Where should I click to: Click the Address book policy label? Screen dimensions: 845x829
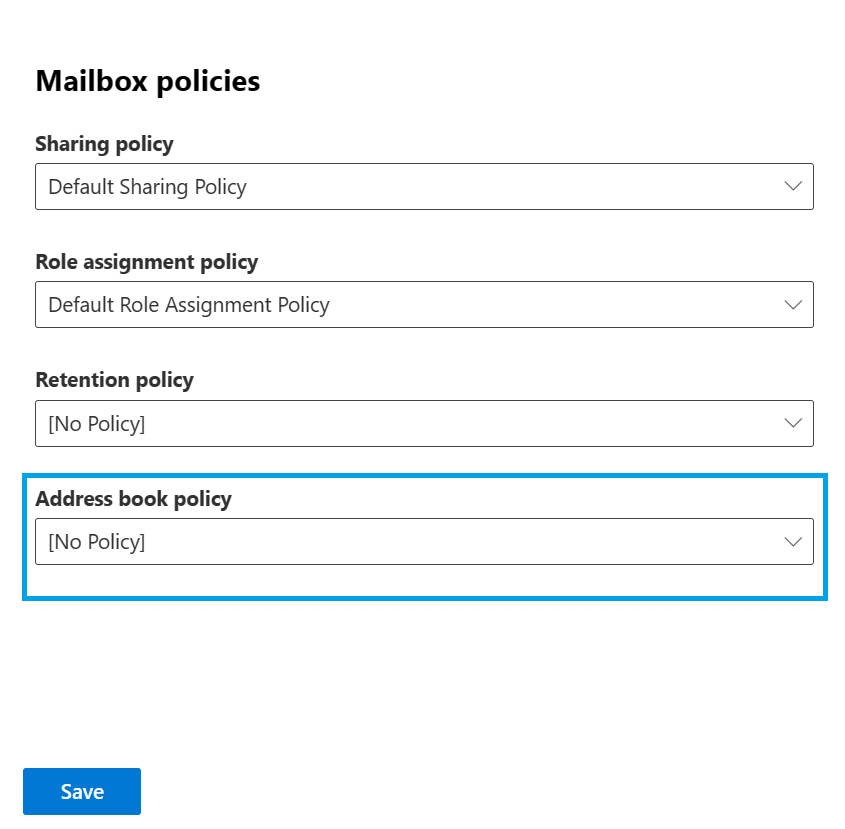tap(133, 498)
